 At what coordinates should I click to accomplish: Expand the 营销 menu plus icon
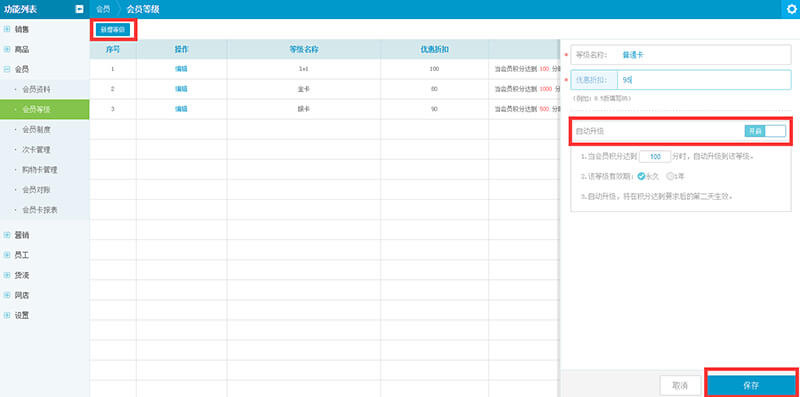(x=7, y=235)
